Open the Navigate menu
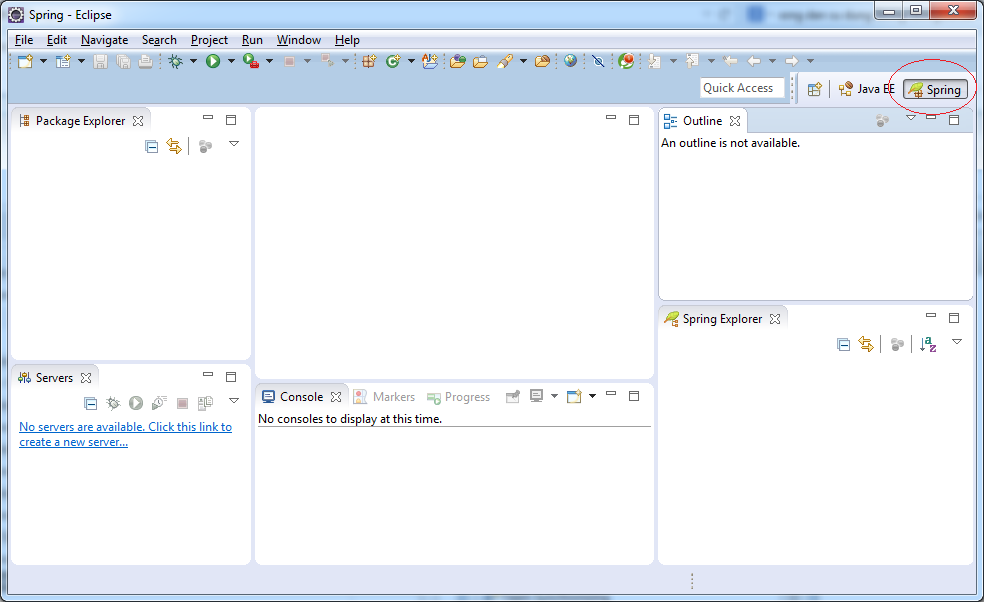This screenshot has width=984, height=602. pyautogui.click(x=104, y=40)
